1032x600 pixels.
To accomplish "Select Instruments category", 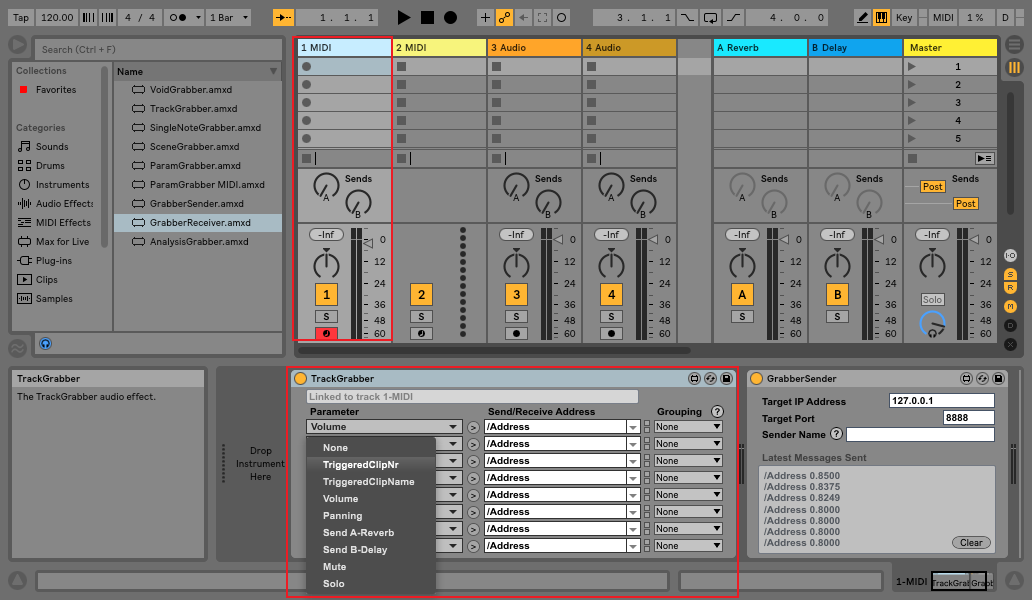I will coord(63,185).
